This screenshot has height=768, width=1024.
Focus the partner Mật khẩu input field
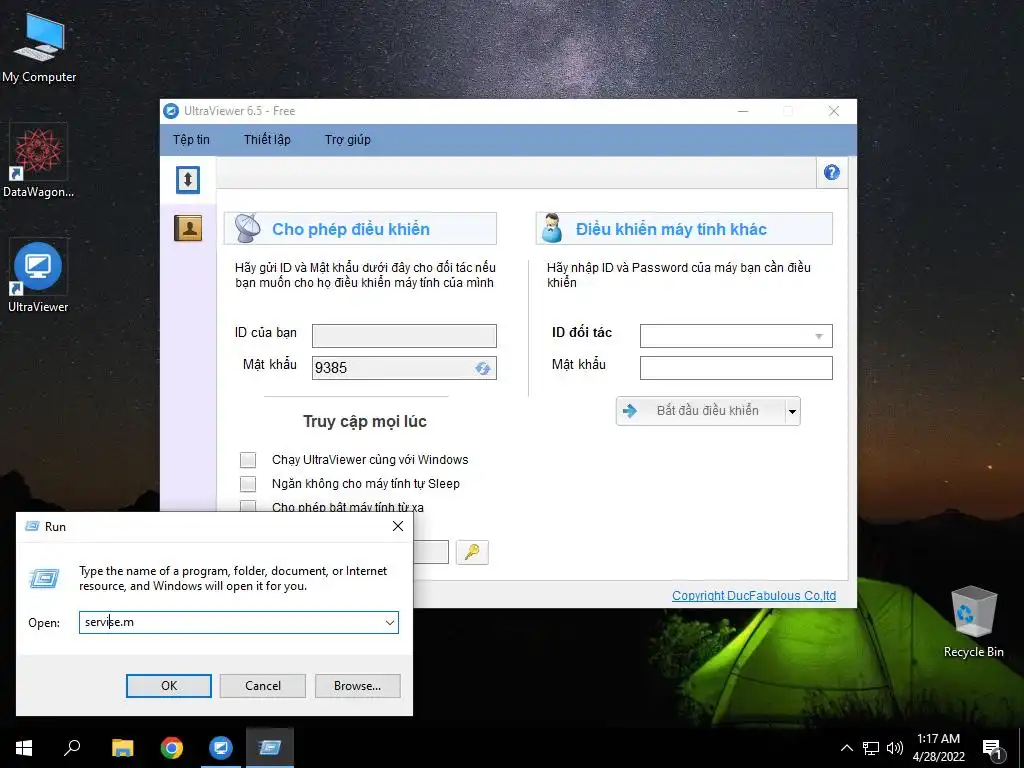[736, 368]
